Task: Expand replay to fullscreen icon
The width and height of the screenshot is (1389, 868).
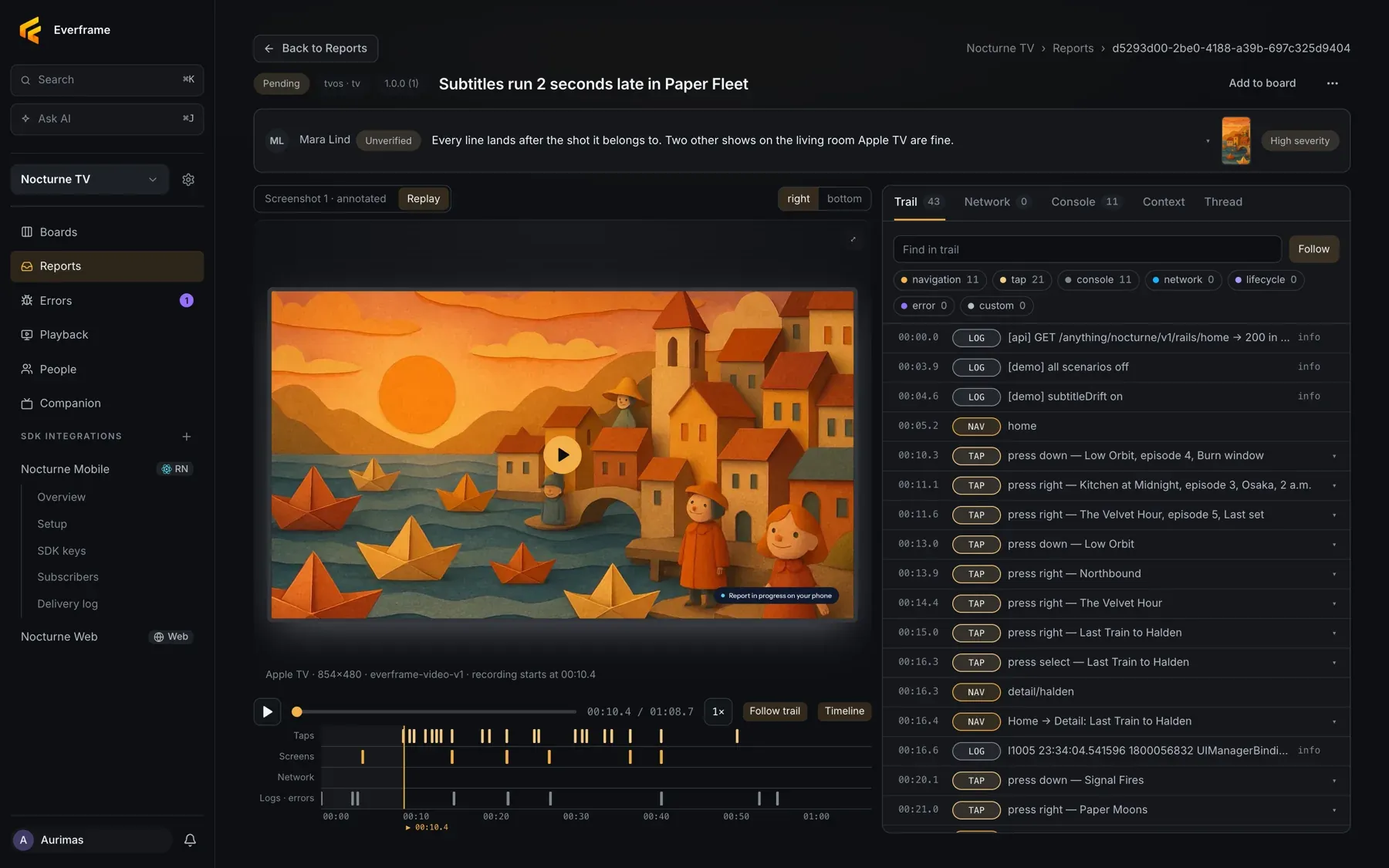Action: tap(853, 239)
